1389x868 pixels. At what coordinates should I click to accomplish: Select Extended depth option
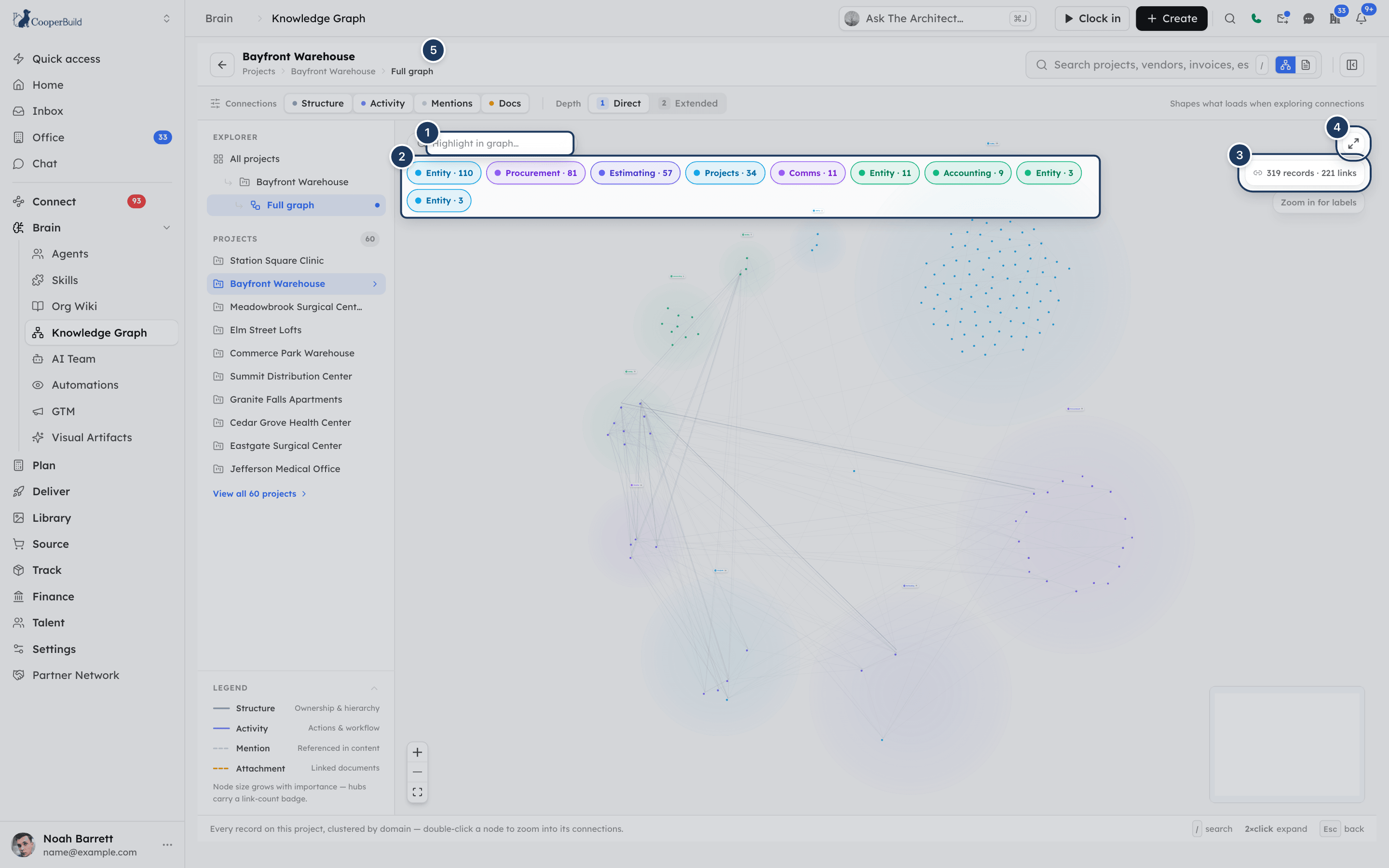tap(688, 103)
